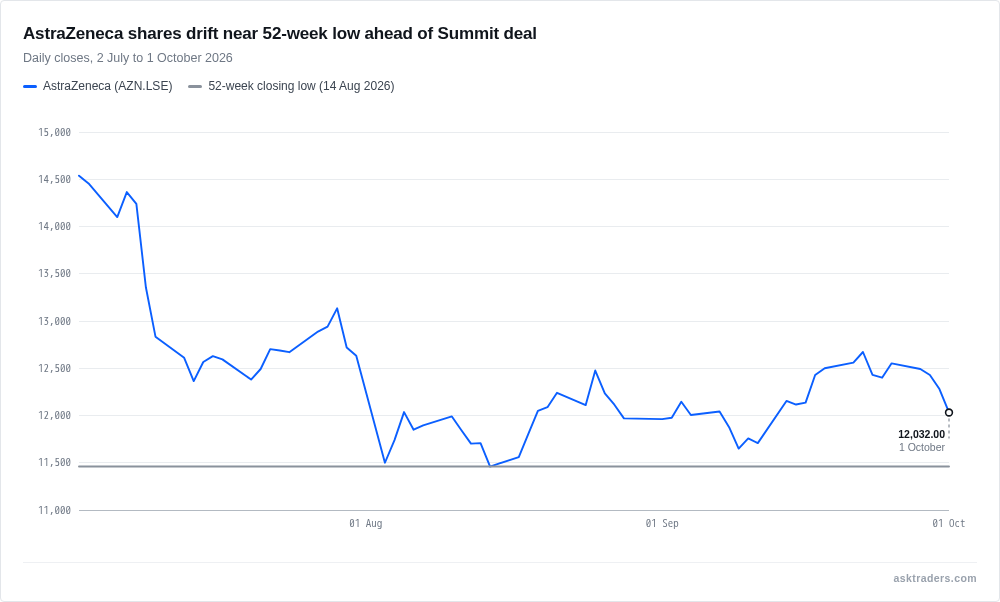Click the blue AstraZeneca legend color swatch

click(x=30, y=86)
